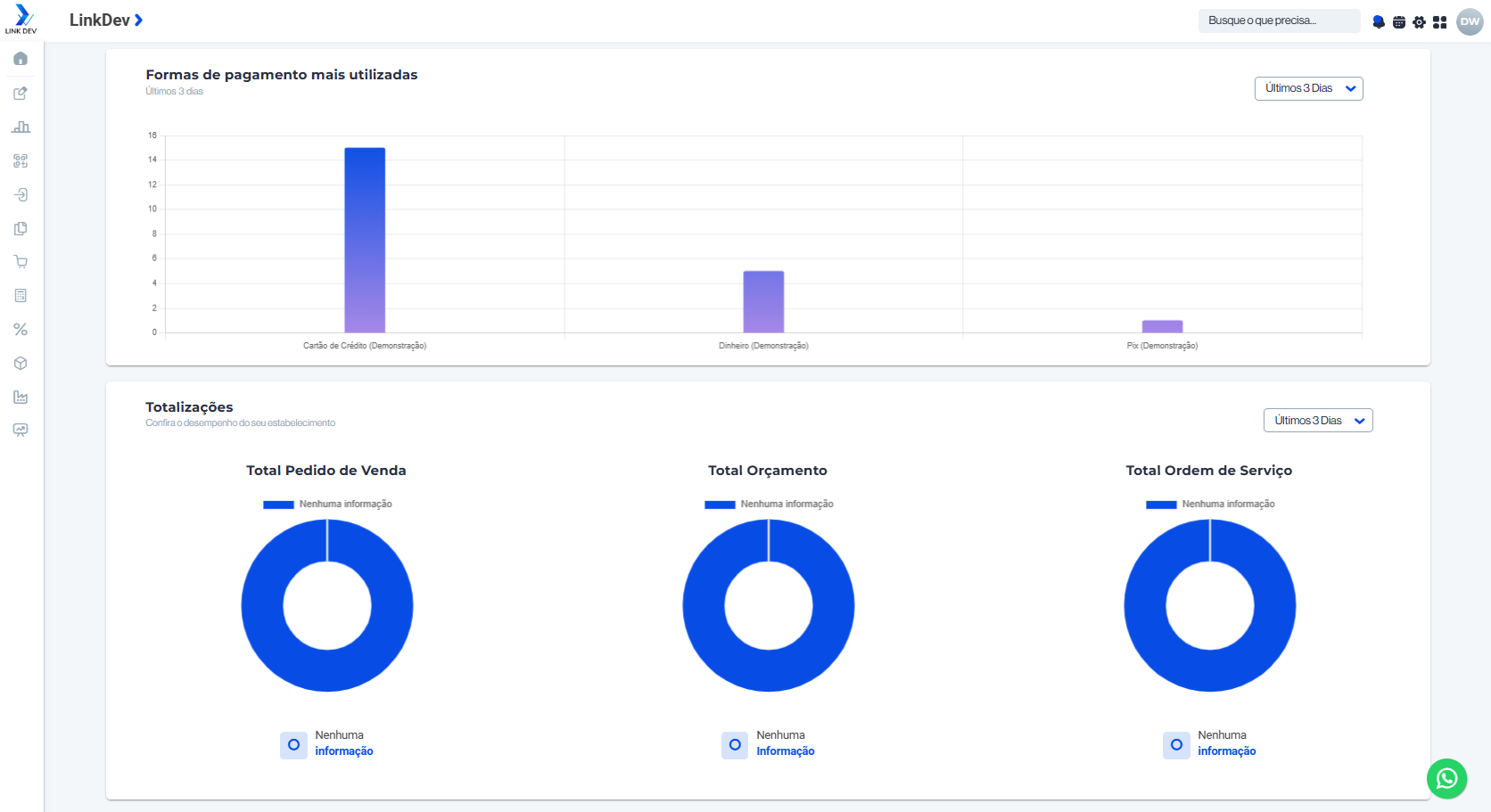Open the calendar icon in the top bar
The image size is (1491, 812).
(1398, 21)
